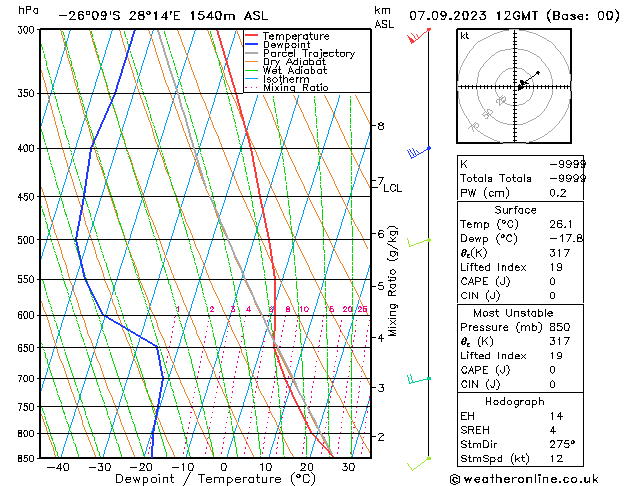Click the 650 hPa pressure axis label
The width and height of the screenshot is (629, 486).
(28, 348)
